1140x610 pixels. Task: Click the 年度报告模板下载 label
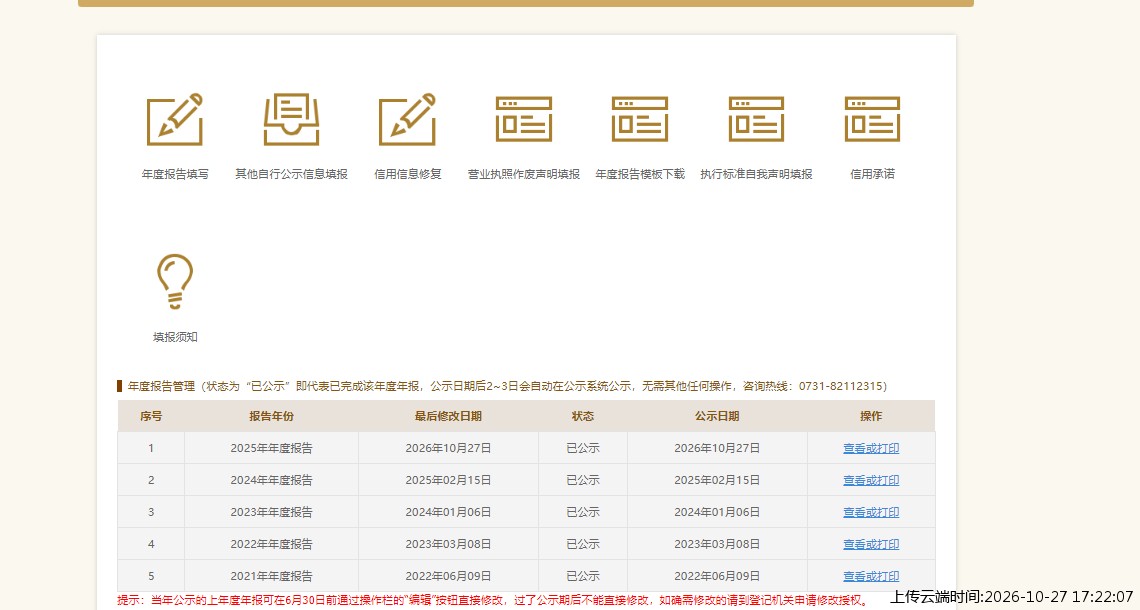(640, 174)
